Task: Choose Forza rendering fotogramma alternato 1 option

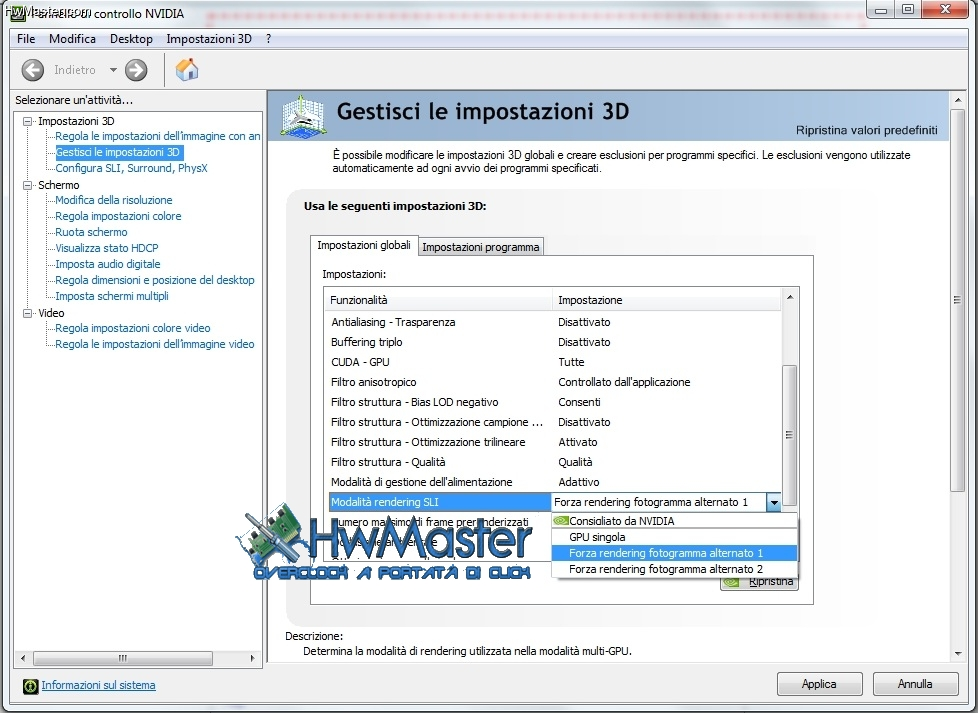Action: (674, 553)
